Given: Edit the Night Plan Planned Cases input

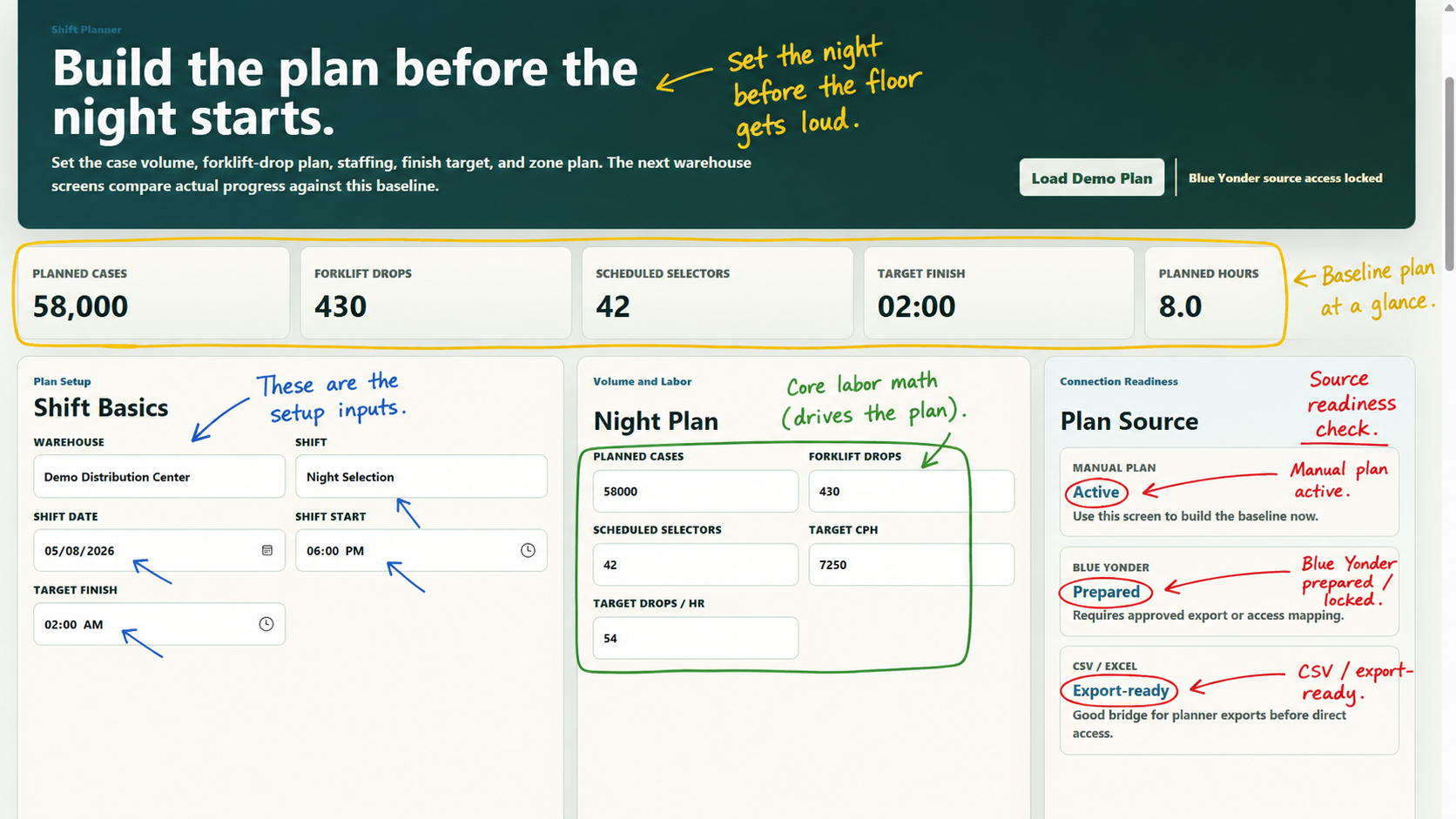Looking at the screenshot, I should [696, 491].
